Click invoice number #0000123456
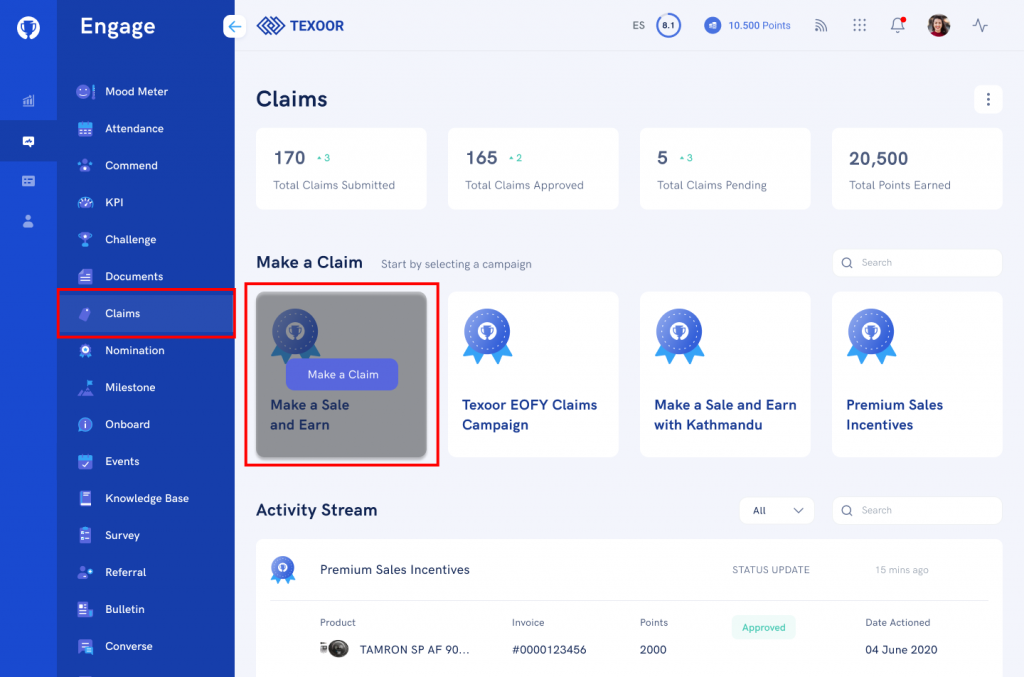1024x677 pixels. (x=549, y=650)
